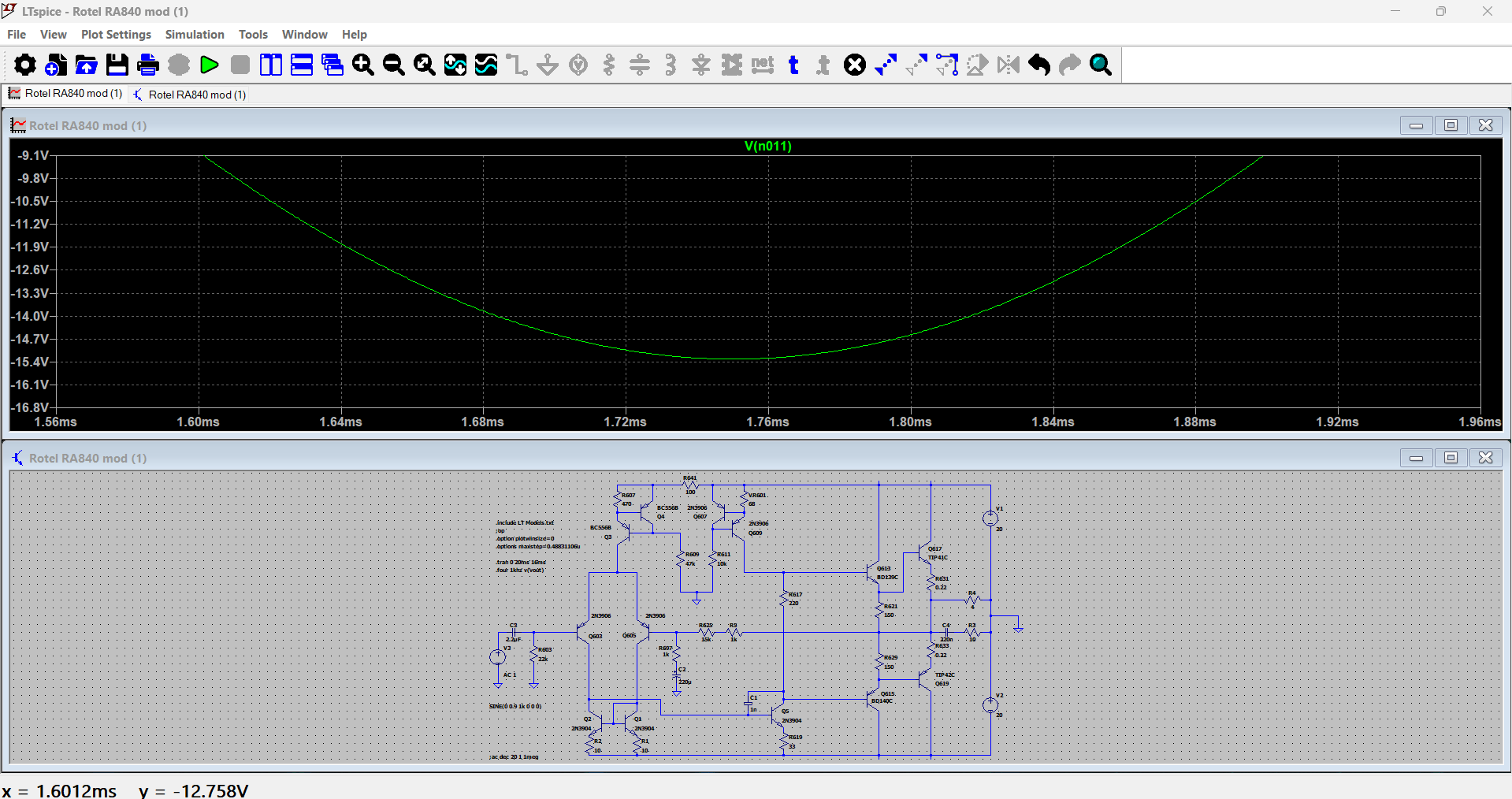Create a new schematic via toolbar
This screenshot has height=799, width=1512.
55,65
